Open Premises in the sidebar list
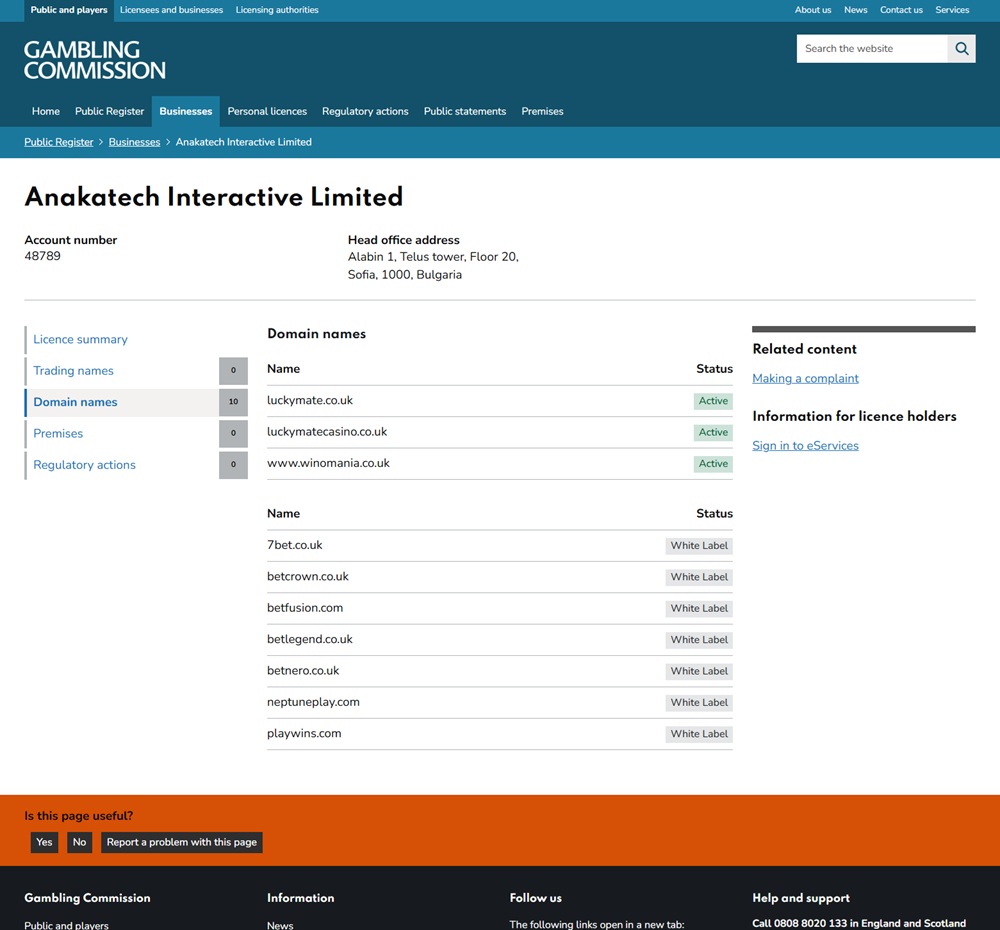1000x930 pixels. point(58,433)
